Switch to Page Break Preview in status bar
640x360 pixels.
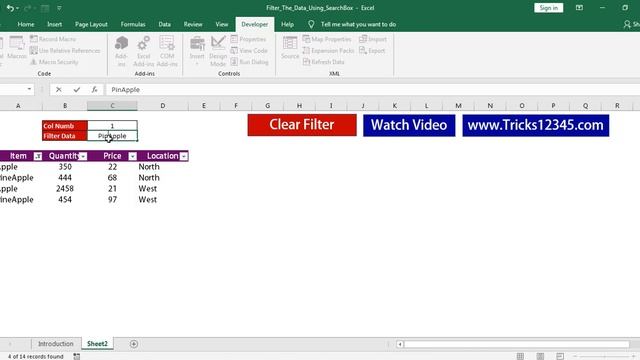pos(560,356)
